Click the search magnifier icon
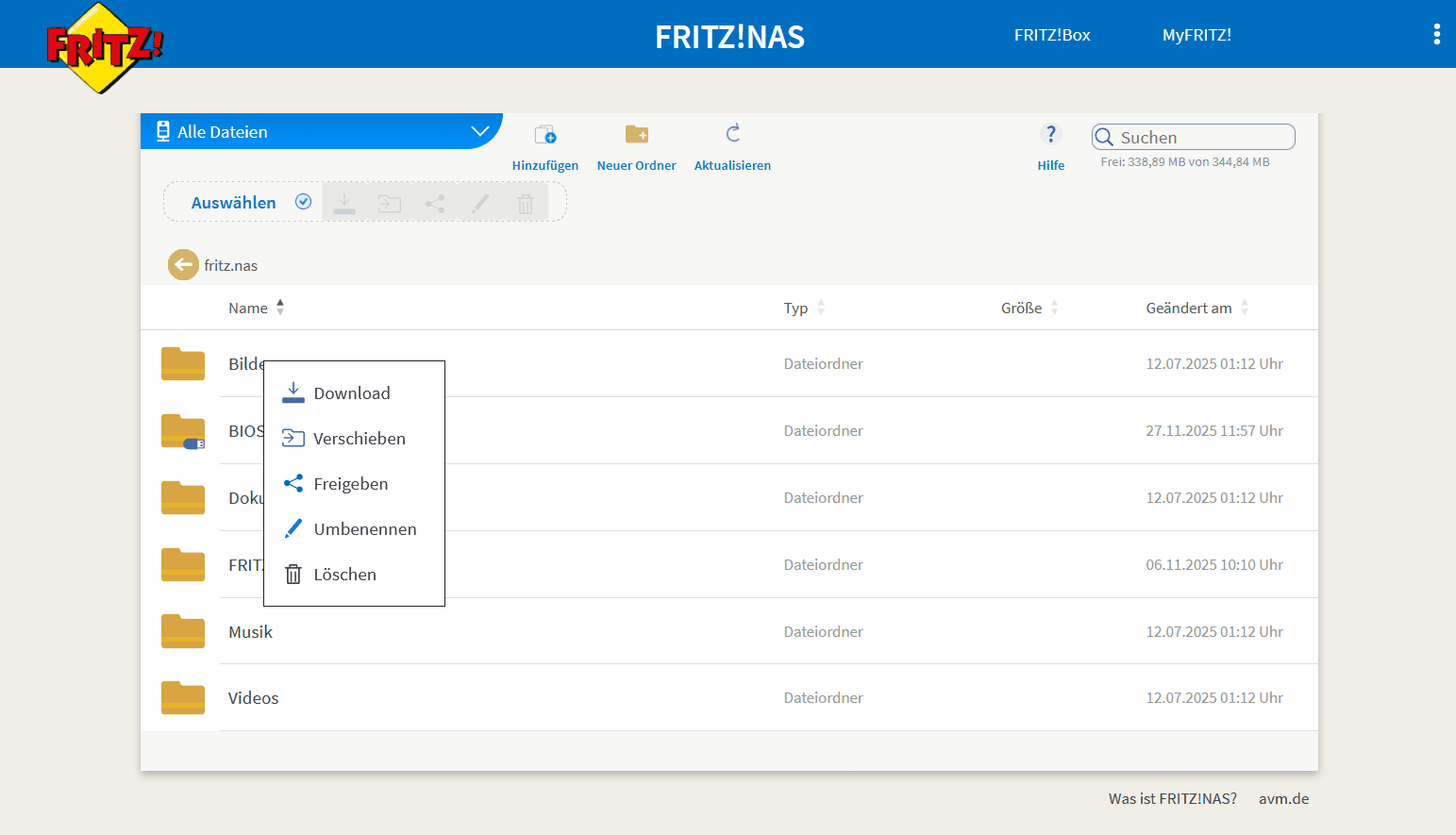This screenshot has width=1456, height=835. click(x=1104, y=138)
